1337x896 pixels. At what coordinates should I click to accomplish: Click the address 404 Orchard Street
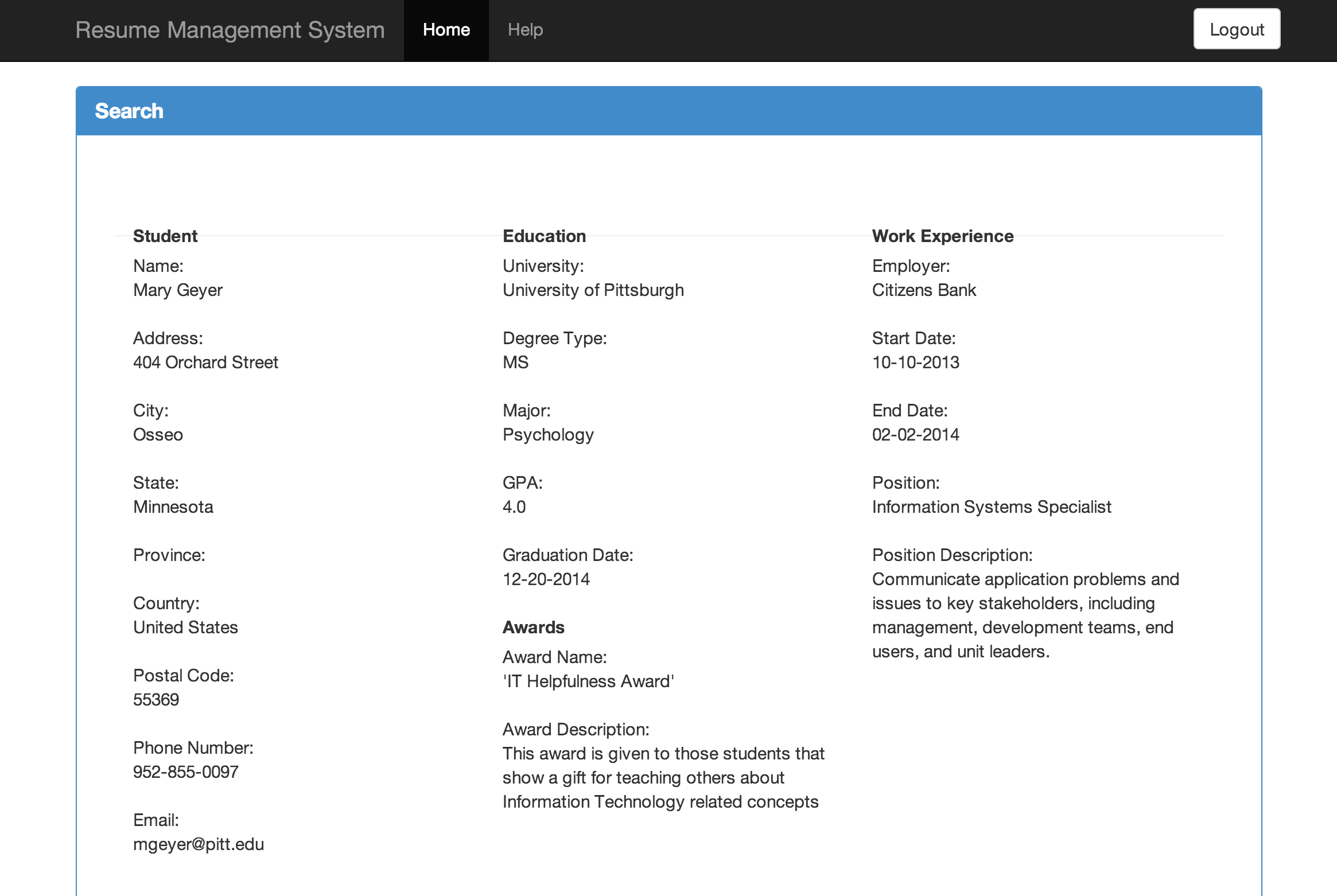tap(205, 363)
